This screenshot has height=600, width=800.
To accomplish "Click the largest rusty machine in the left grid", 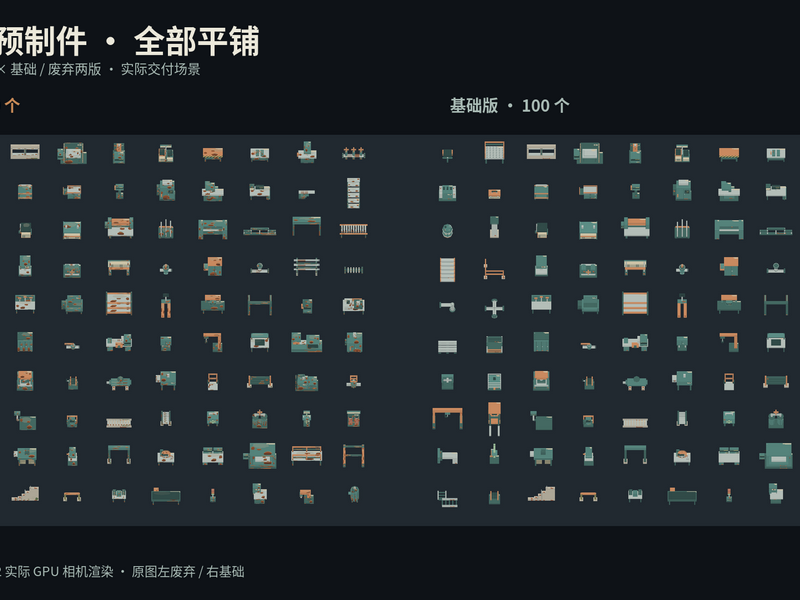I will (260, 456).
